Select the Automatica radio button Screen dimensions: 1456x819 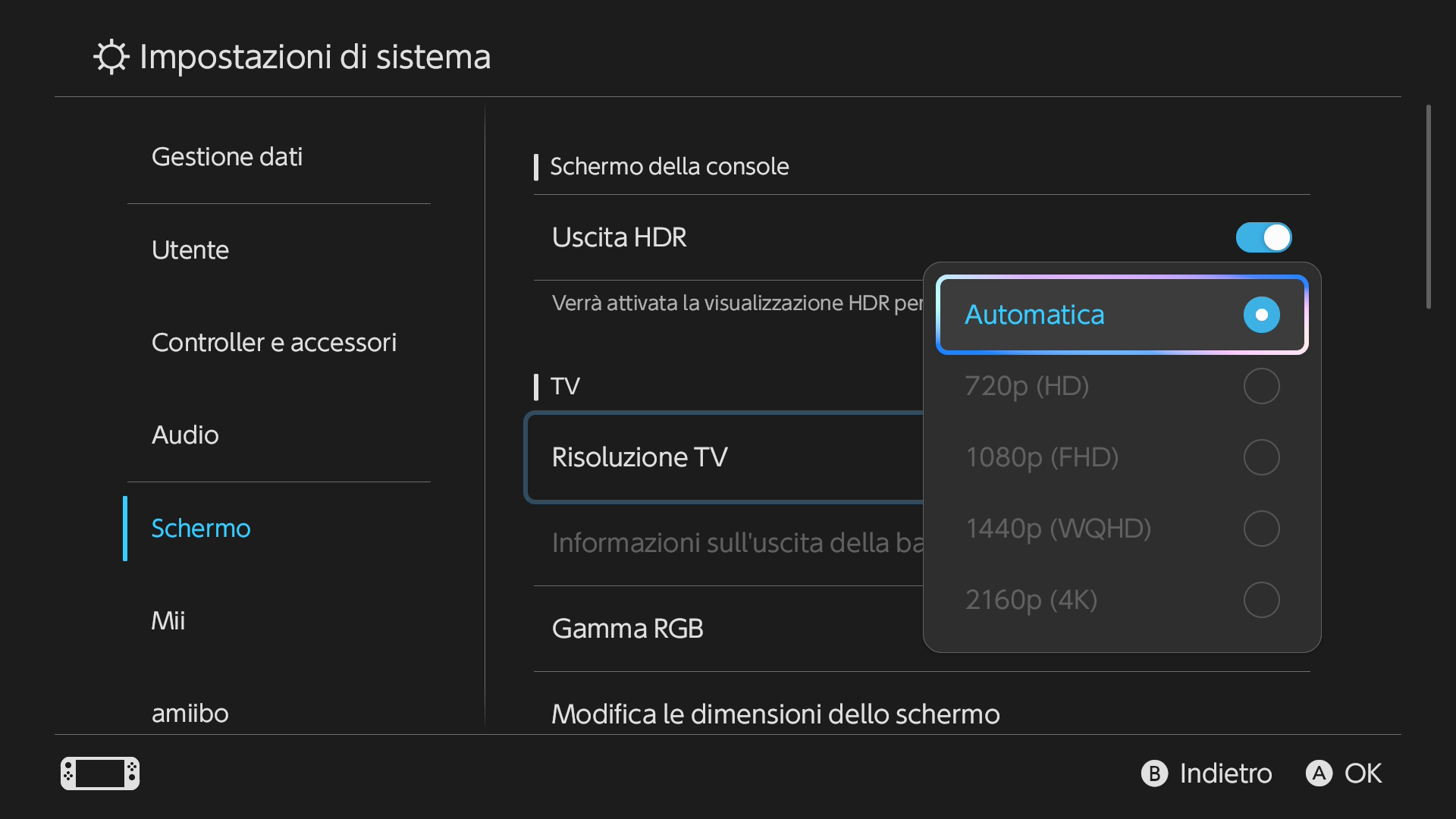point(1262,315)
